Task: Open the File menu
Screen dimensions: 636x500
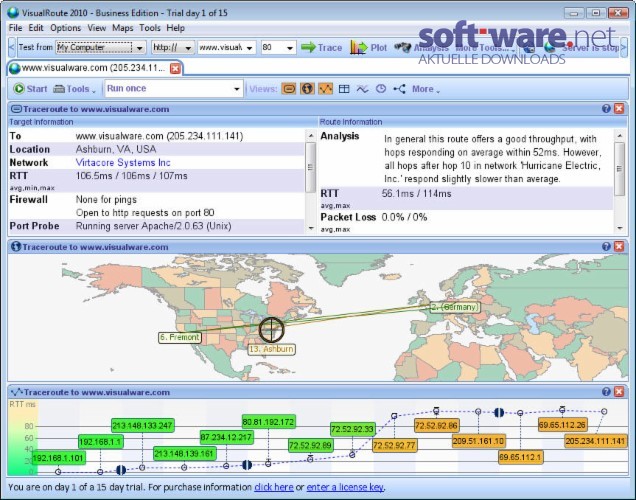Action: pyautogui.click(x=15, y=28)
